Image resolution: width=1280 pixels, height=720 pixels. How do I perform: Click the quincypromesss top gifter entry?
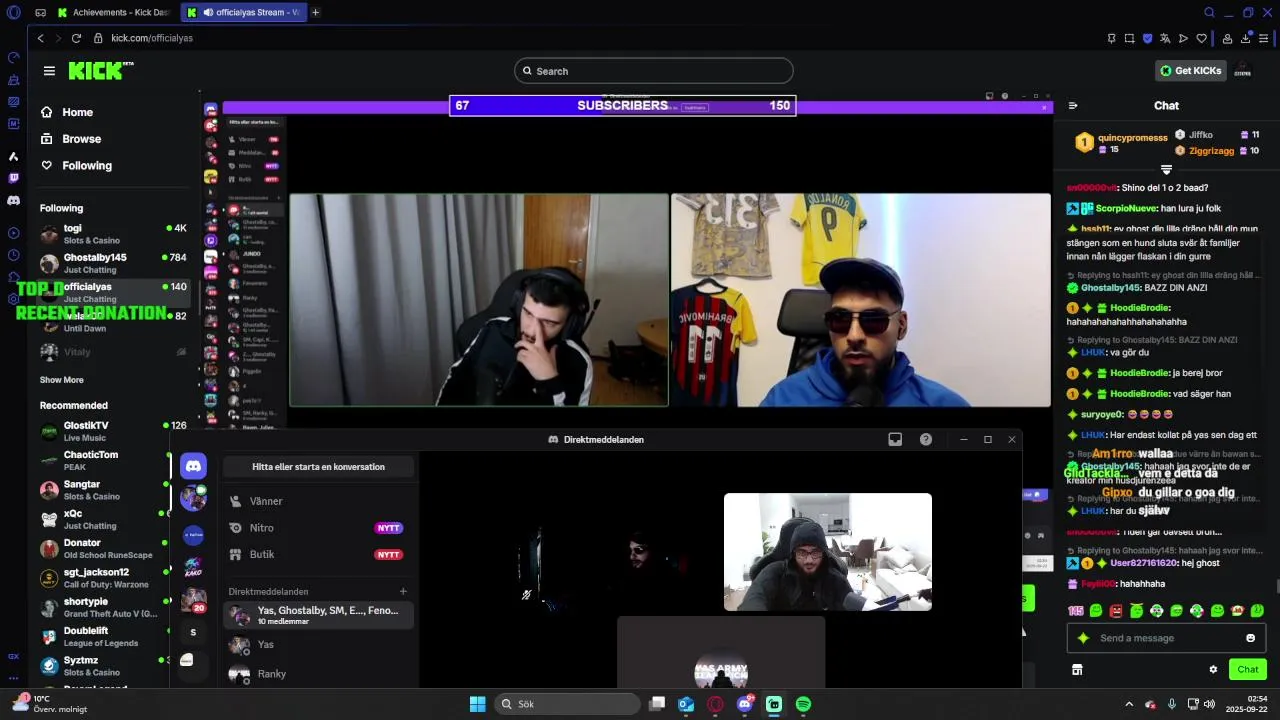(1122, 143)
